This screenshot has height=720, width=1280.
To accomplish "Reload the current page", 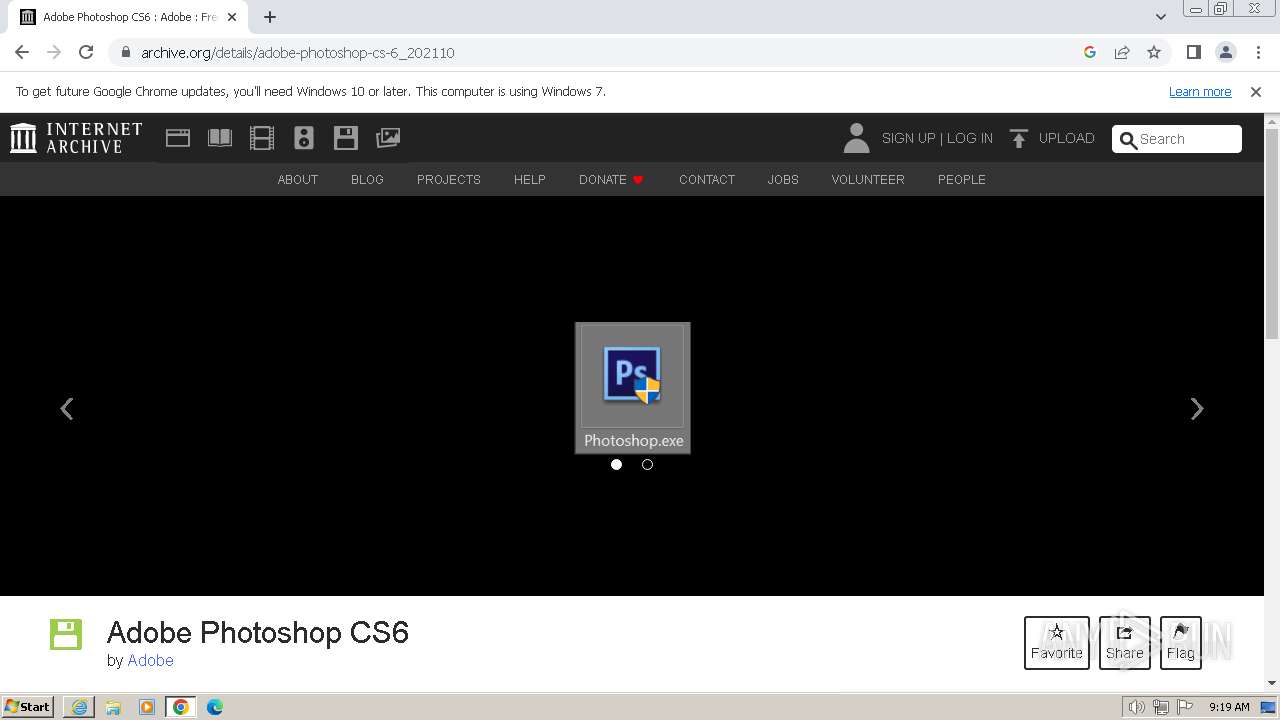I will click(86, 52).
